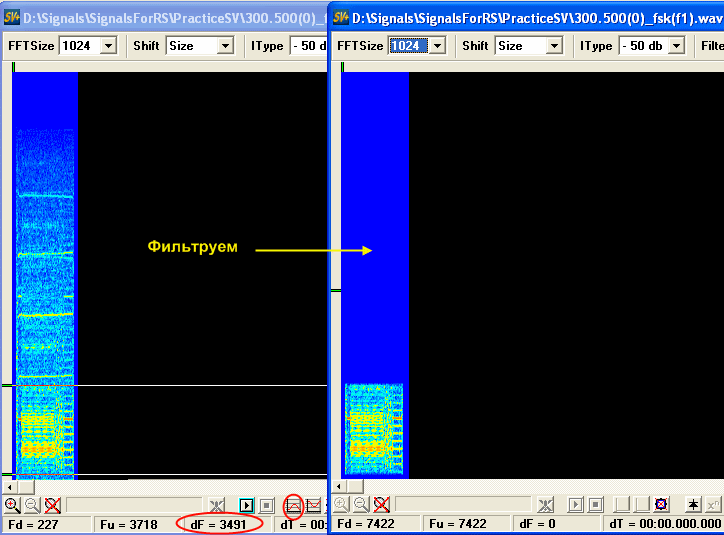Open Shift Size dropdown in right window
Image resolution: width=724 pixels, height=535 pixels.
554,46
